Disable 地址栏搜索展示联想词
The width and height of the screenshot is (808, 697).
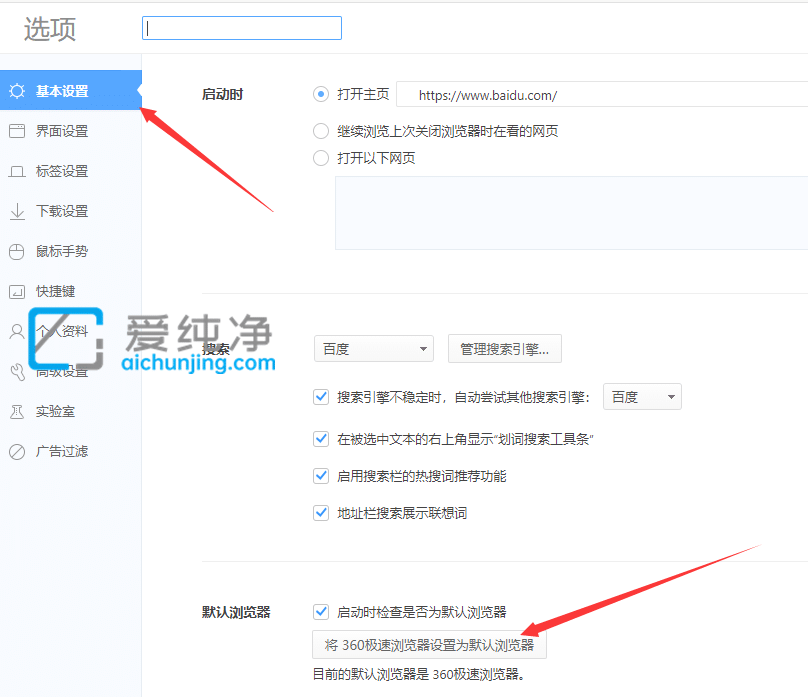click(321, 513)
